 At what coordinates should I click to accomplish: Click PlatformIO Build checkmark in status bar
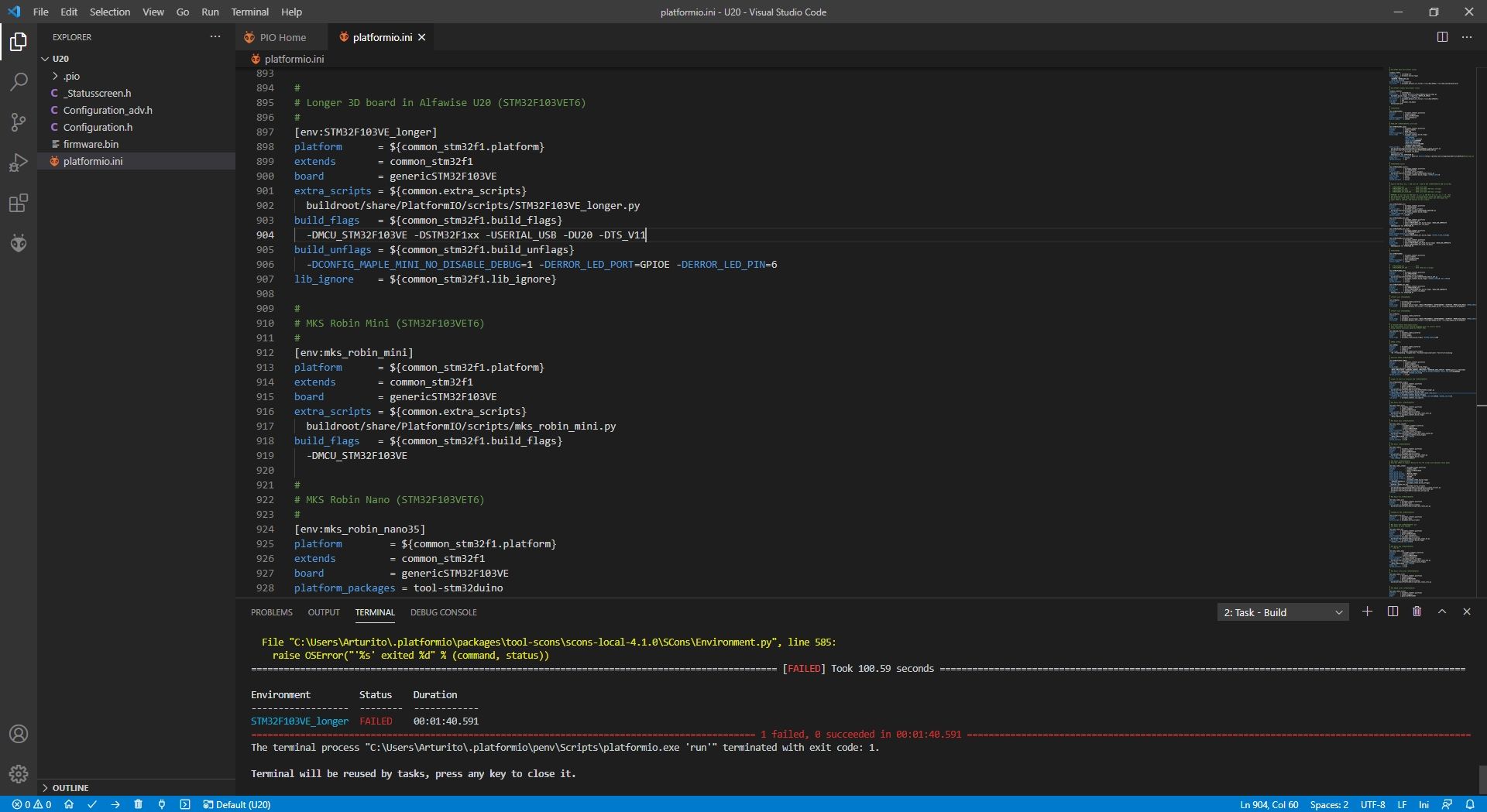(92, 804)
